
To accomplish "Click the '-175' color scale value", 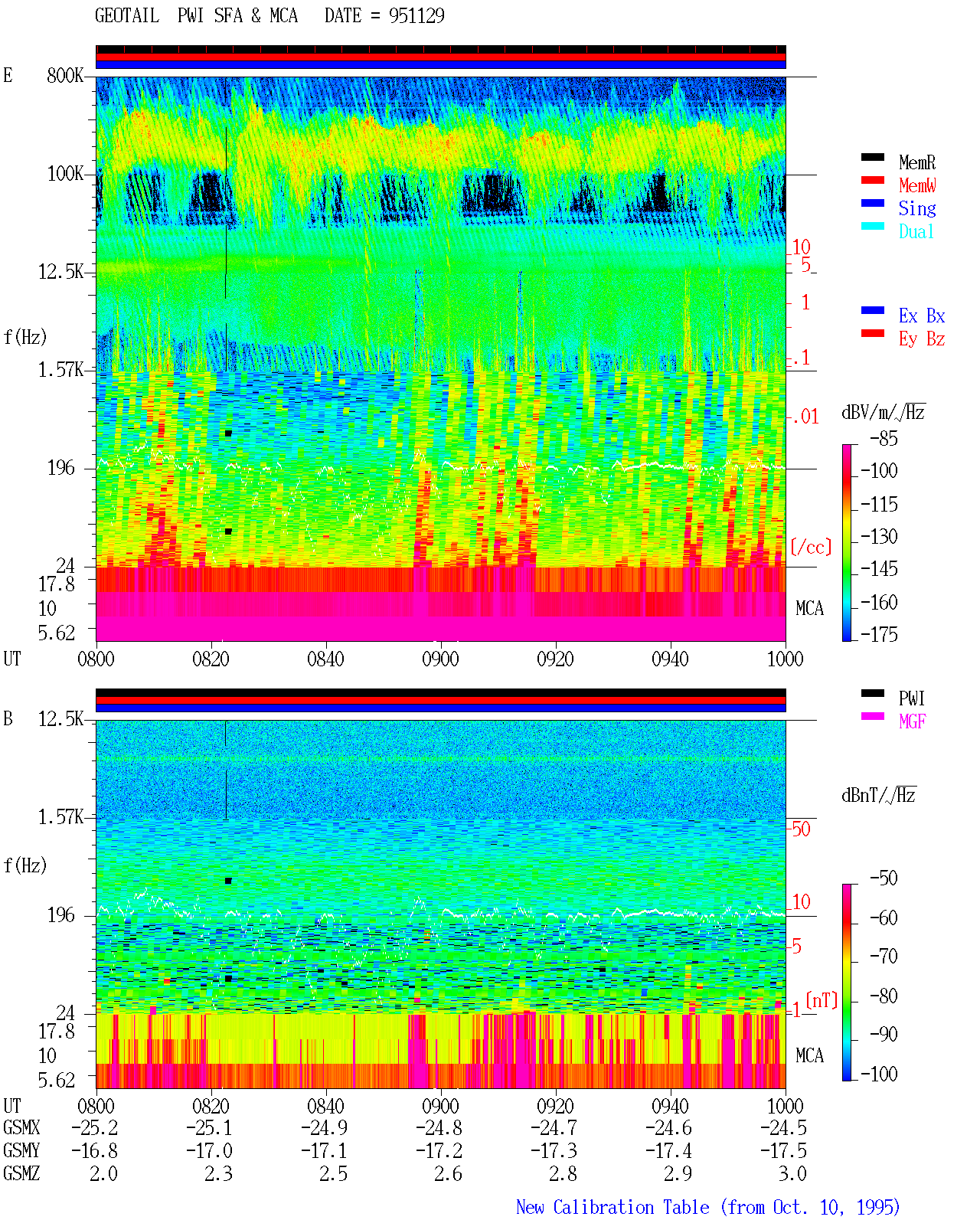I will pyautogui.click(x=879, y=634).
